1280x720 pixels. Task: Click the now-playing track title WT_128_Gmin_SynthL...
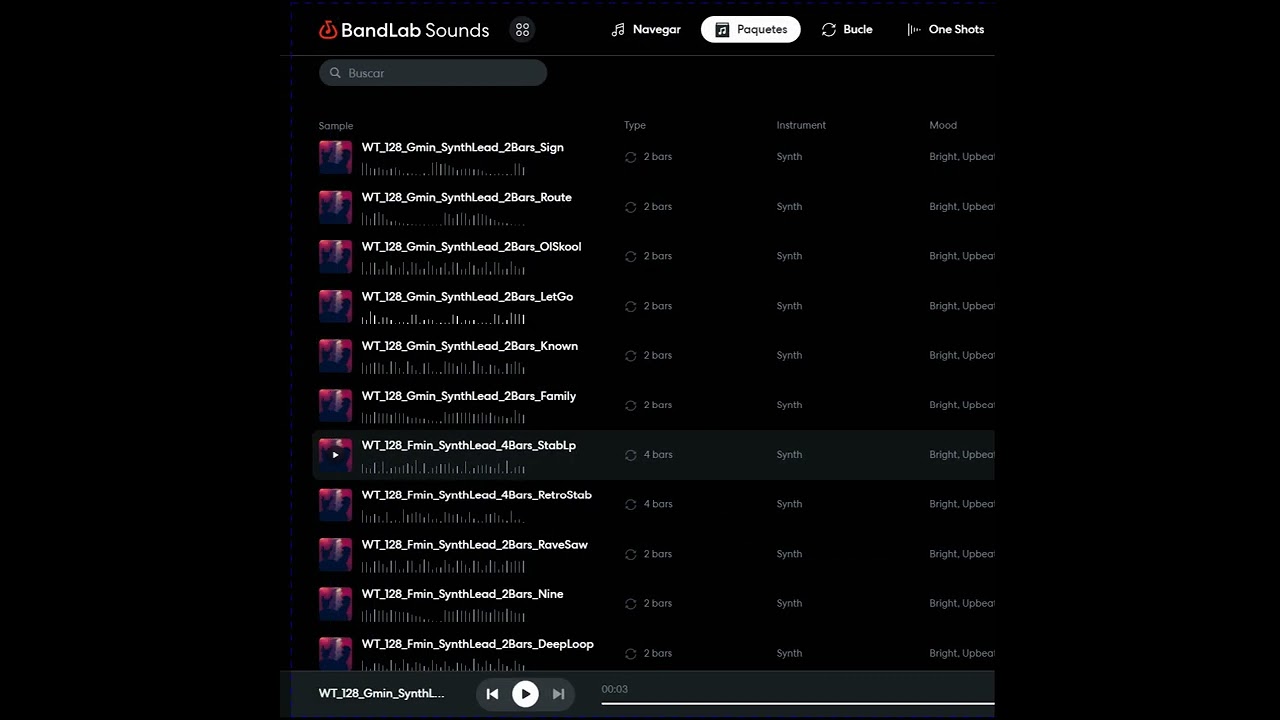click(x=382, y=693)
